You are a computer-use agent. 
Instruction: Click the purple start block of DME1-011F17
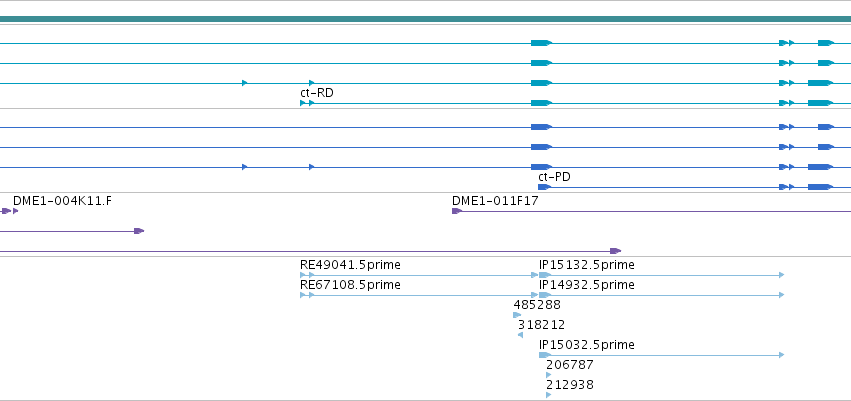(x=457, y=211)
